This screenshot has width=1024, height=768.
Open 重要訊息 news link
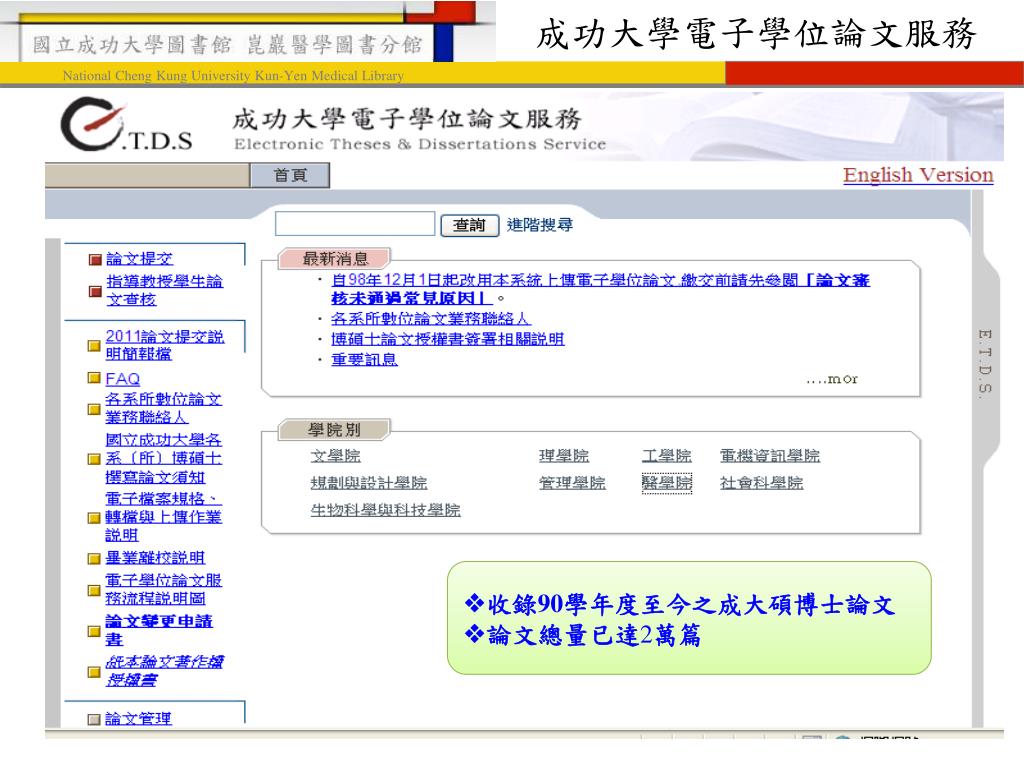pos(364,359)
